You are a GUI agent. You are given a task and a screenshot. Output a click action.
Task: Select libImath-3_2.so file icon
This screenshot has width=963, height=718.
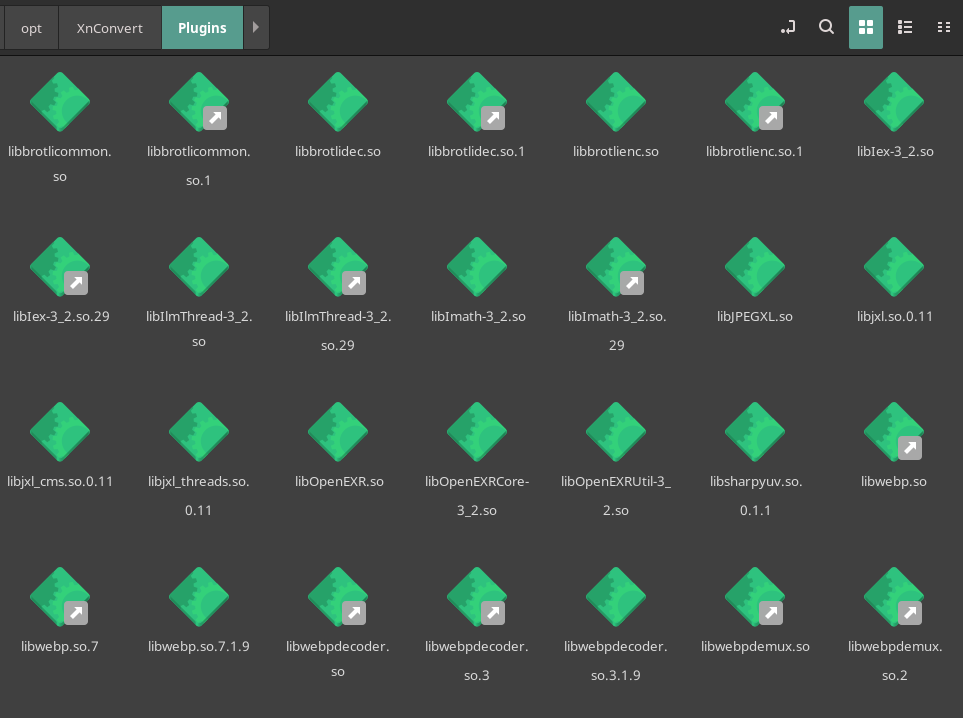pyautogui.click(x=477, y=267)
